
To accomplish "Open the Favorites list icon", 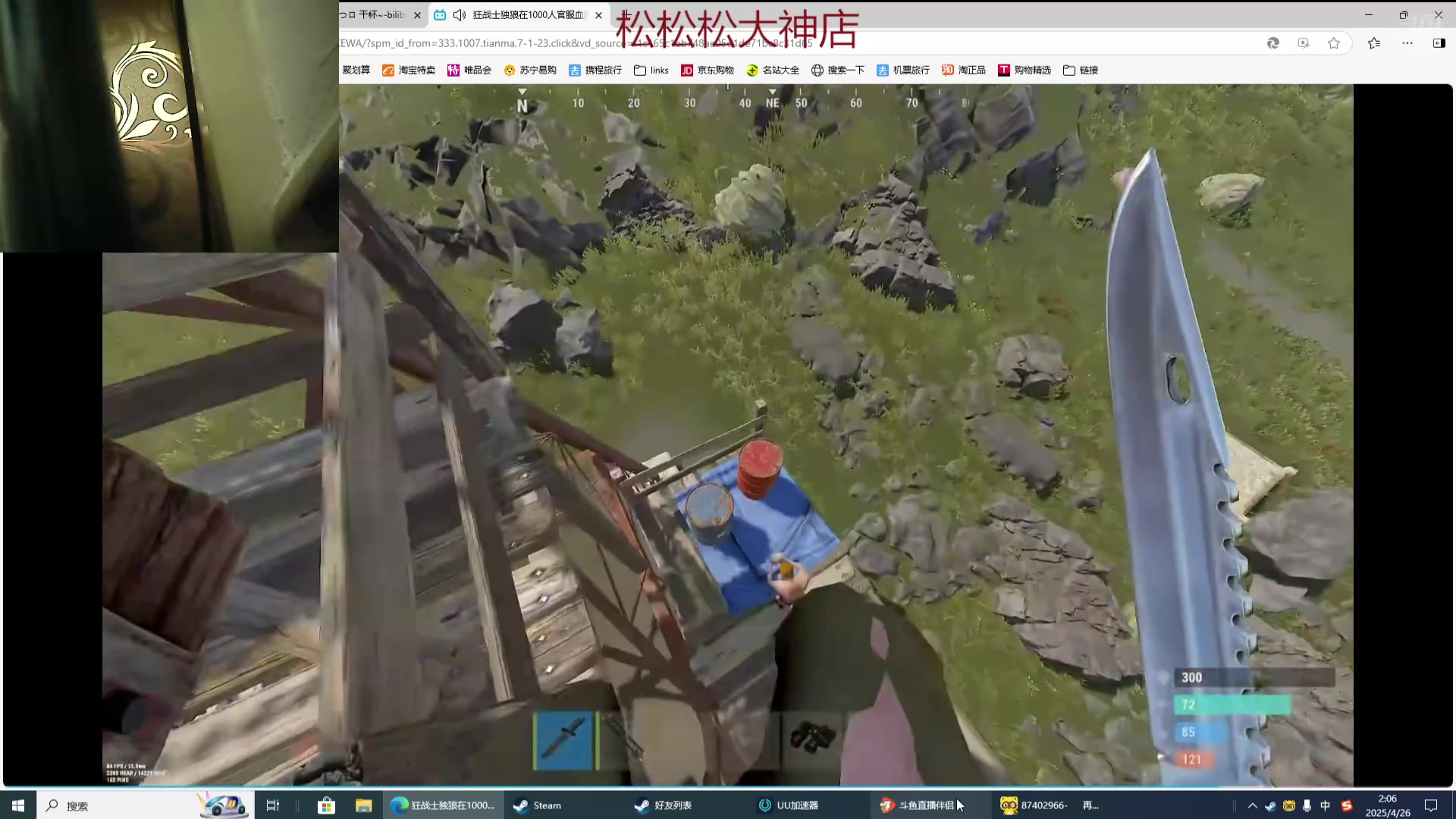I will coord(1374,43).
